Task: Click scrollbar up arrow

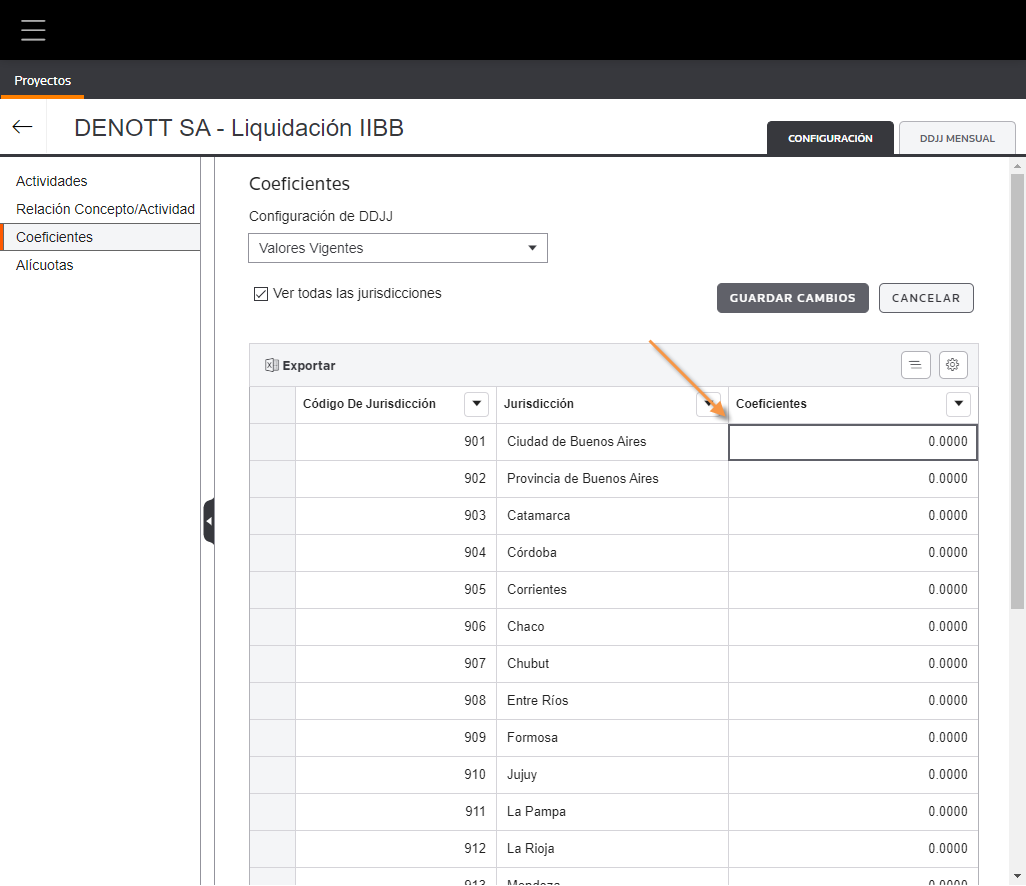Action: tap(1017, 166)
